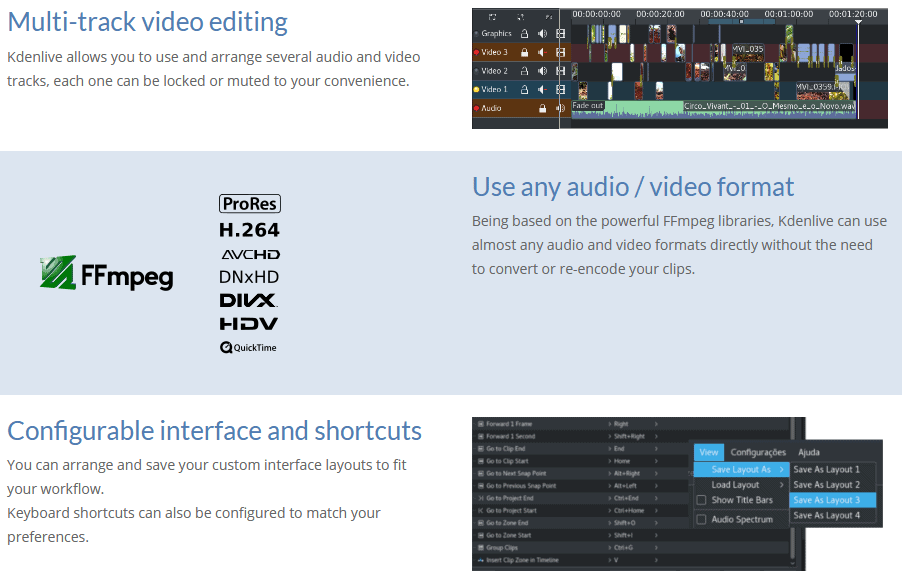Click the Forward 1 Second row icon
The width and height of the screenshot is (902, 583).
point(481,436)
